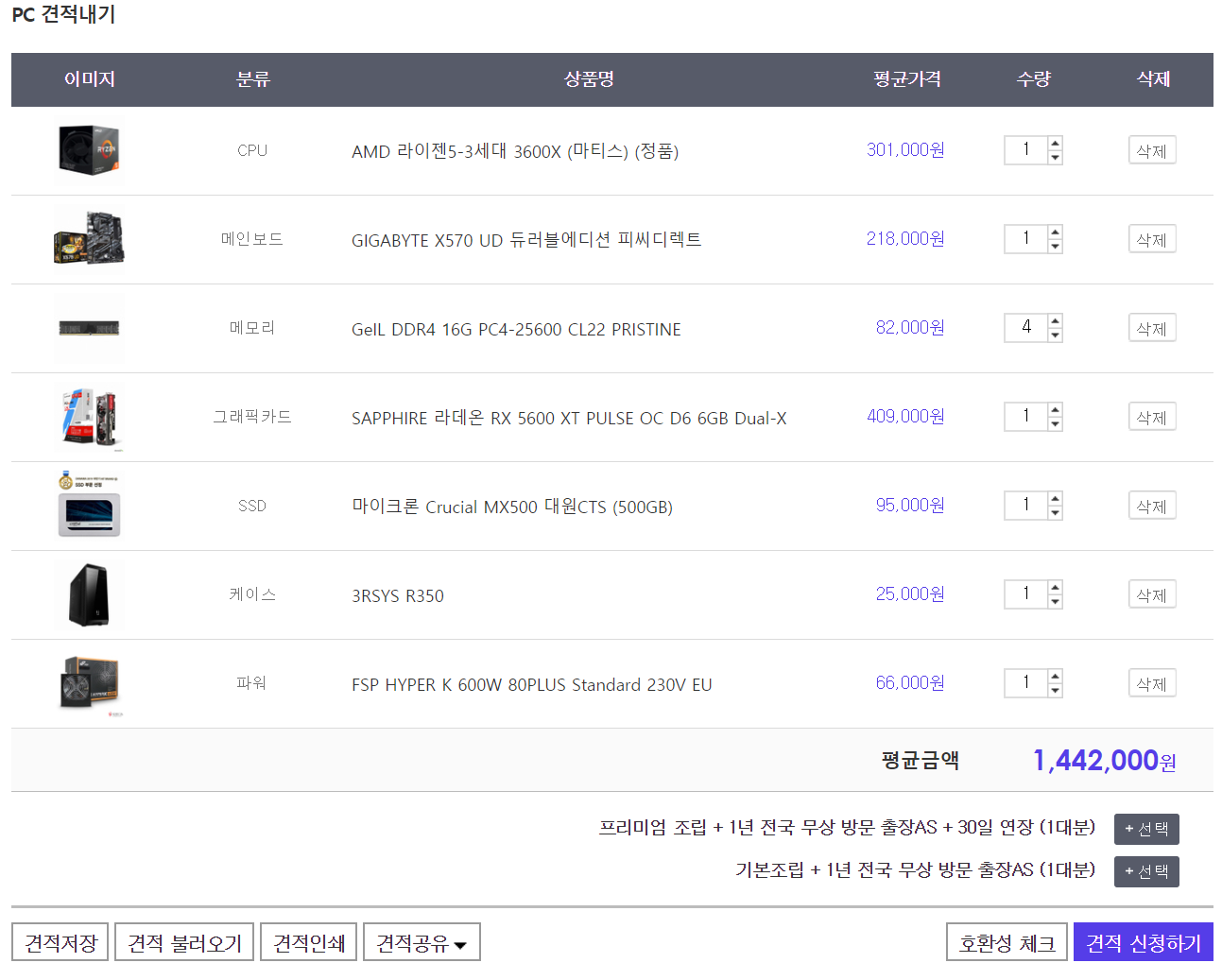Screen dimensions: 1222x980
Task: Click 견적인쇄 to print estimate
Action: pyautogui.click(x=309, y=942)
